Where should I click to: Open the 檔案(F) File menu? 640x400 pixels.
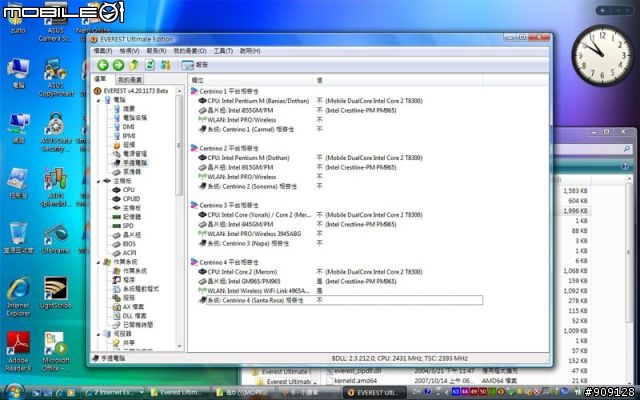[x=103, y=51]
